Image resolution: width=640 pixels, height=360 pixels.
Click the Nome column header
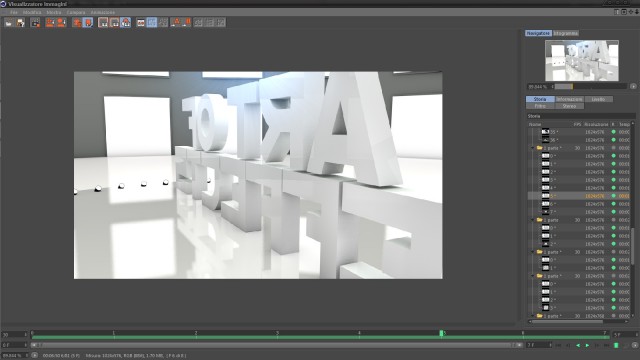pyautogui.click(x=535, y=124)
